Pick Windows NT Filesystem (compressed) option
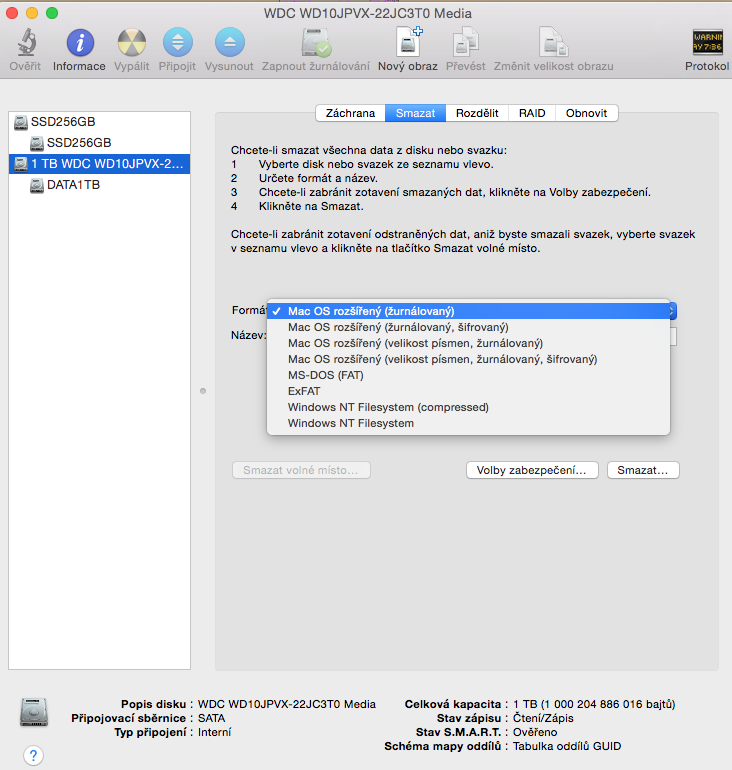732x770 pixels. point(388,407)
